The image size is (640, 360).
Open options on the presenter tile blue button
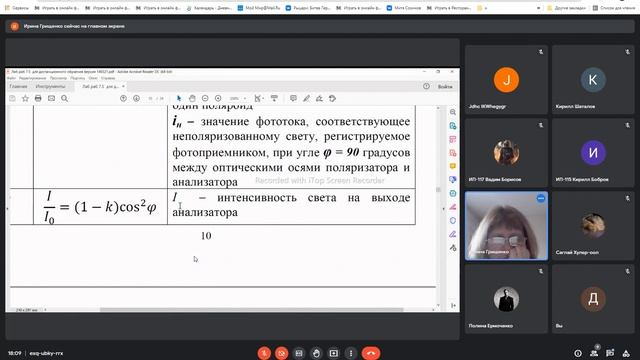540,198
